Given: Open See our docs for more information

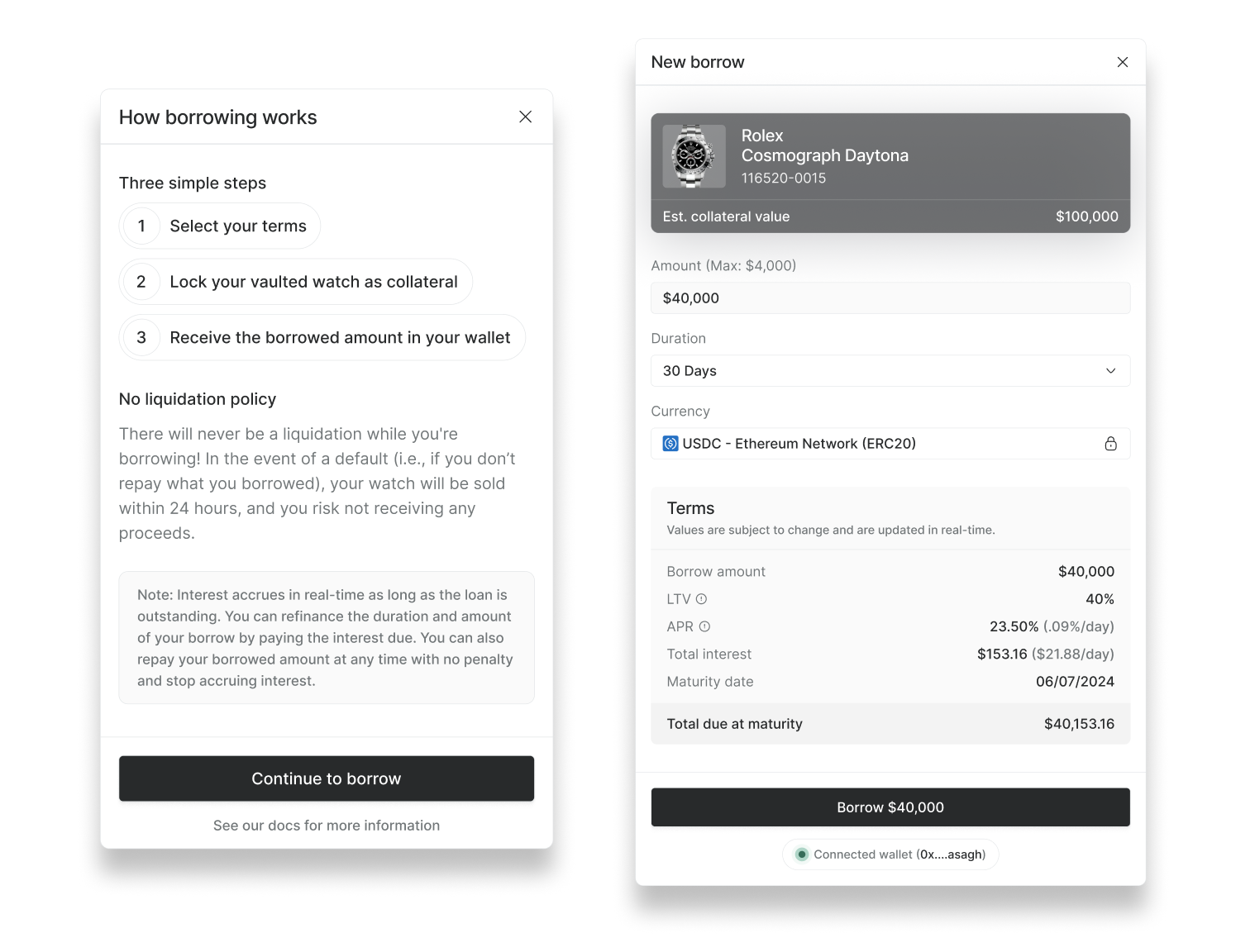Looking at the screenshot, I should point(327,826).
